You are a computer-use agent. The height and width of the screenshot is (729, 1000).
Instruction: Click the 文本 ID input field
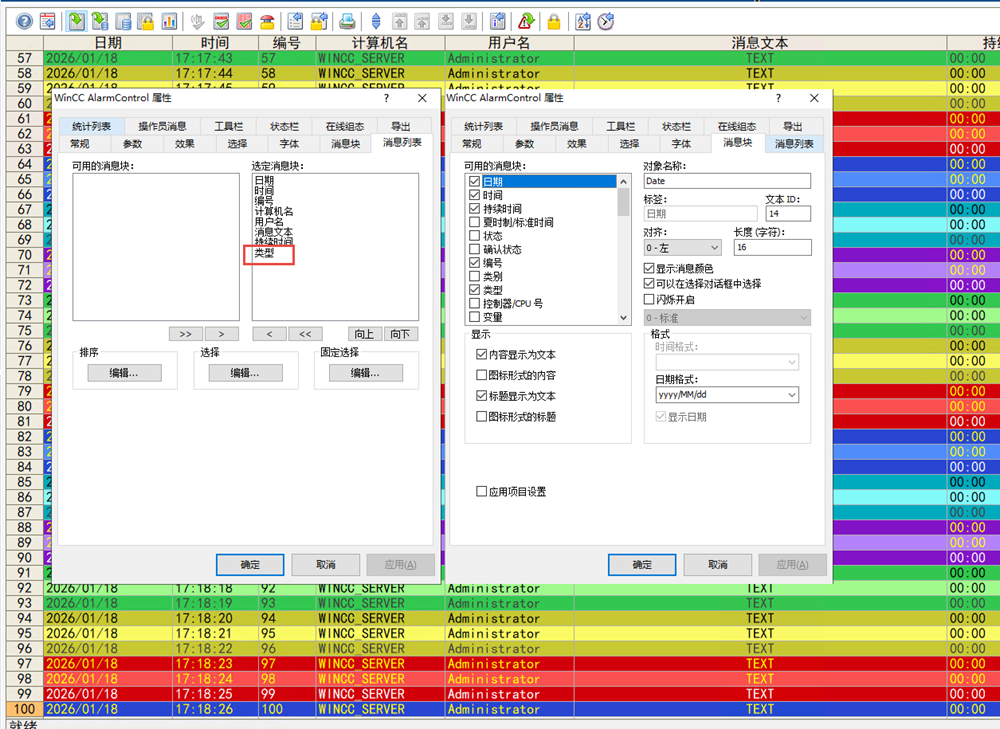pyautogui.click(x=787, y=214)
